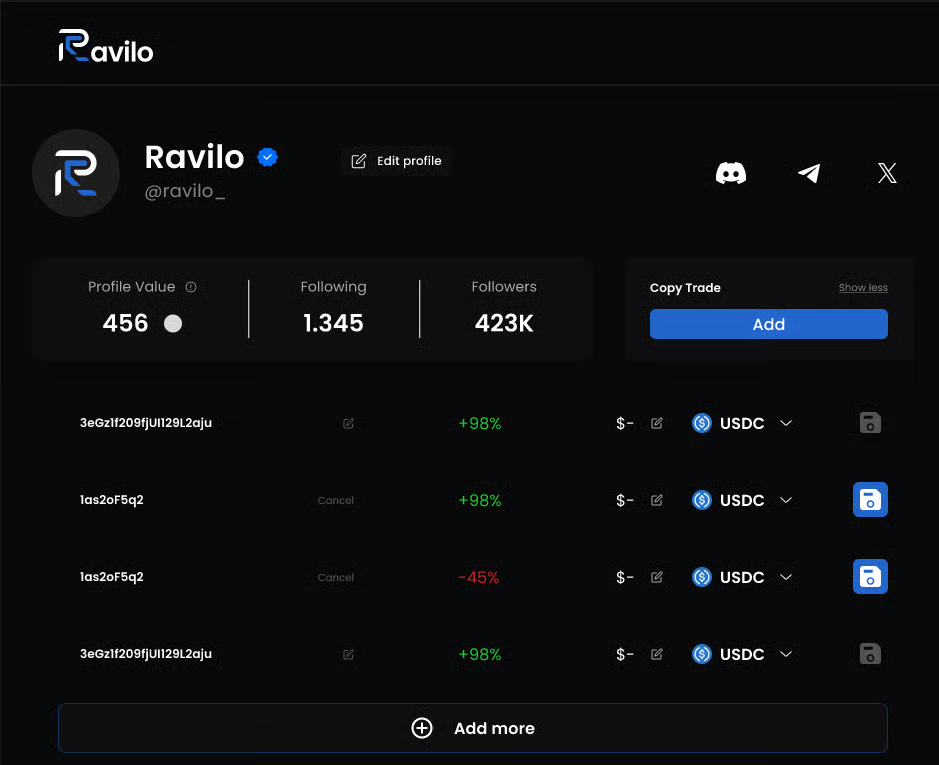Viewport: 939px width, 765px height.
Task: Click the Profile Value info icon
Action: tap(191, 287)
